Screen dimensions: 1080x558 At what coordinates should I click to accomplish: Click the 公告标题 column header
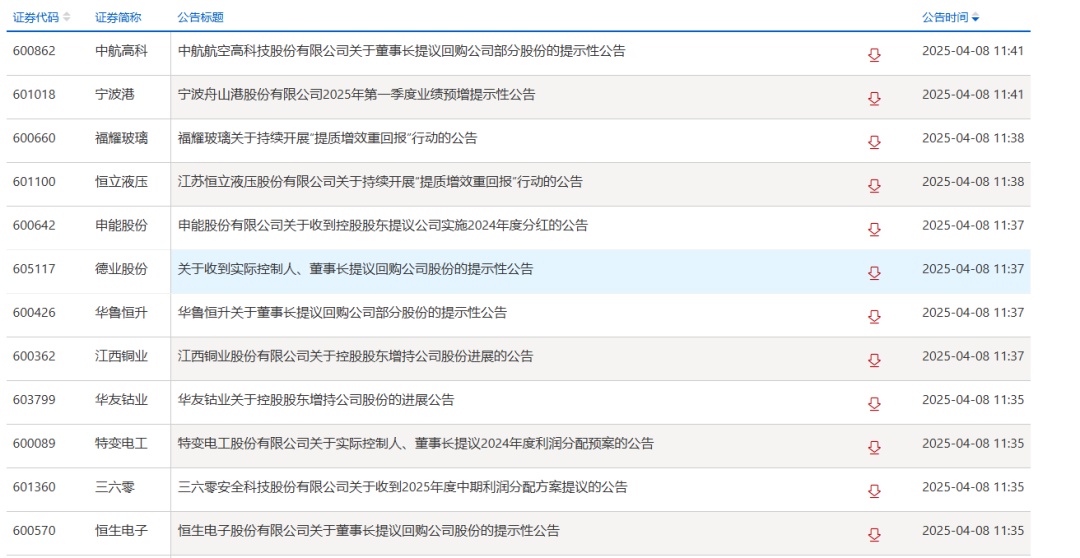coord(200,17)
